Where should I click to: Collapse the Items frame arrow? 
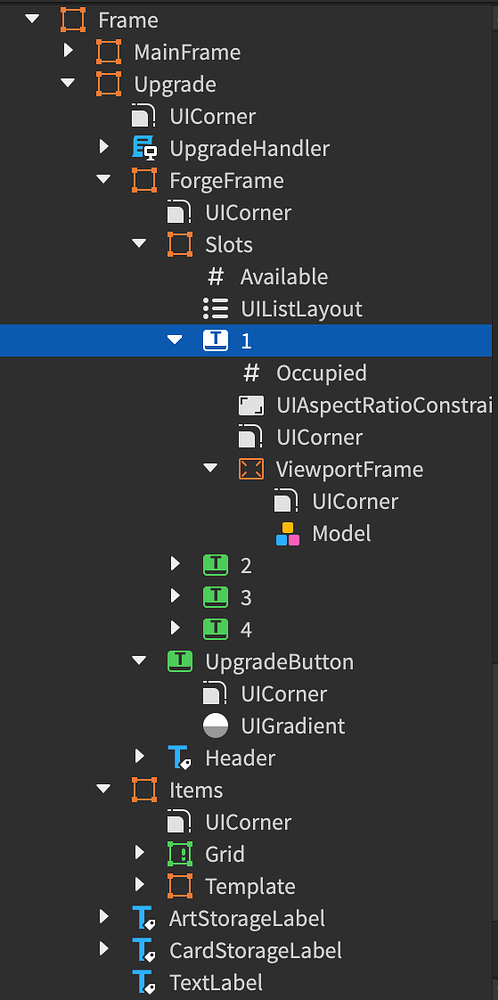(103, 790)
